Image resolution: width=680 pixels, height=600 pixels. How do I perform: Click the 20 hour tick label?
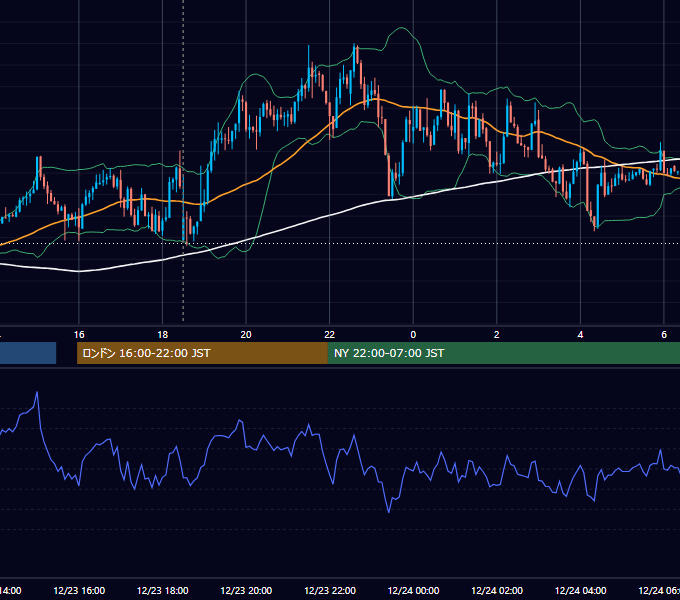pyautogui.click(x=246, y=335)
